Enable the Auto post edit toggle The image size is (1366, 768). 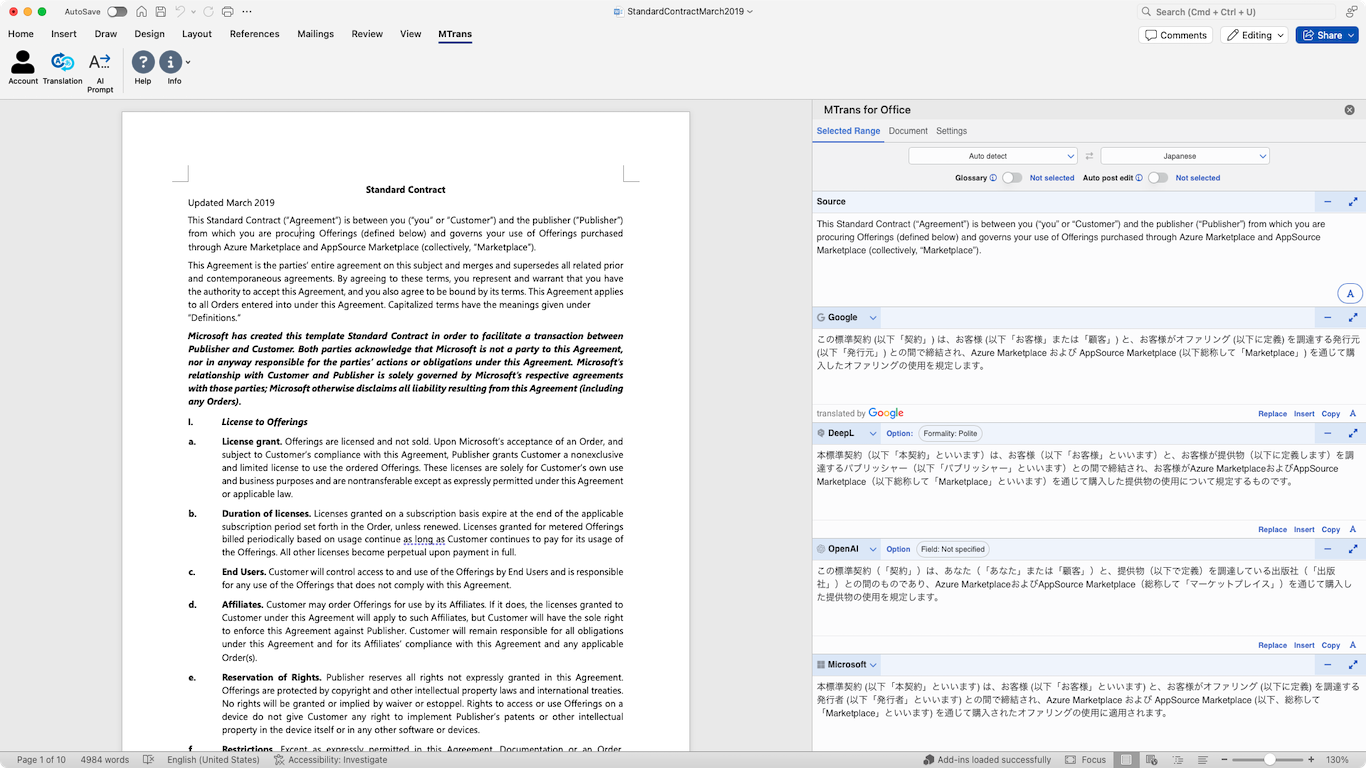coord(1158,178)
